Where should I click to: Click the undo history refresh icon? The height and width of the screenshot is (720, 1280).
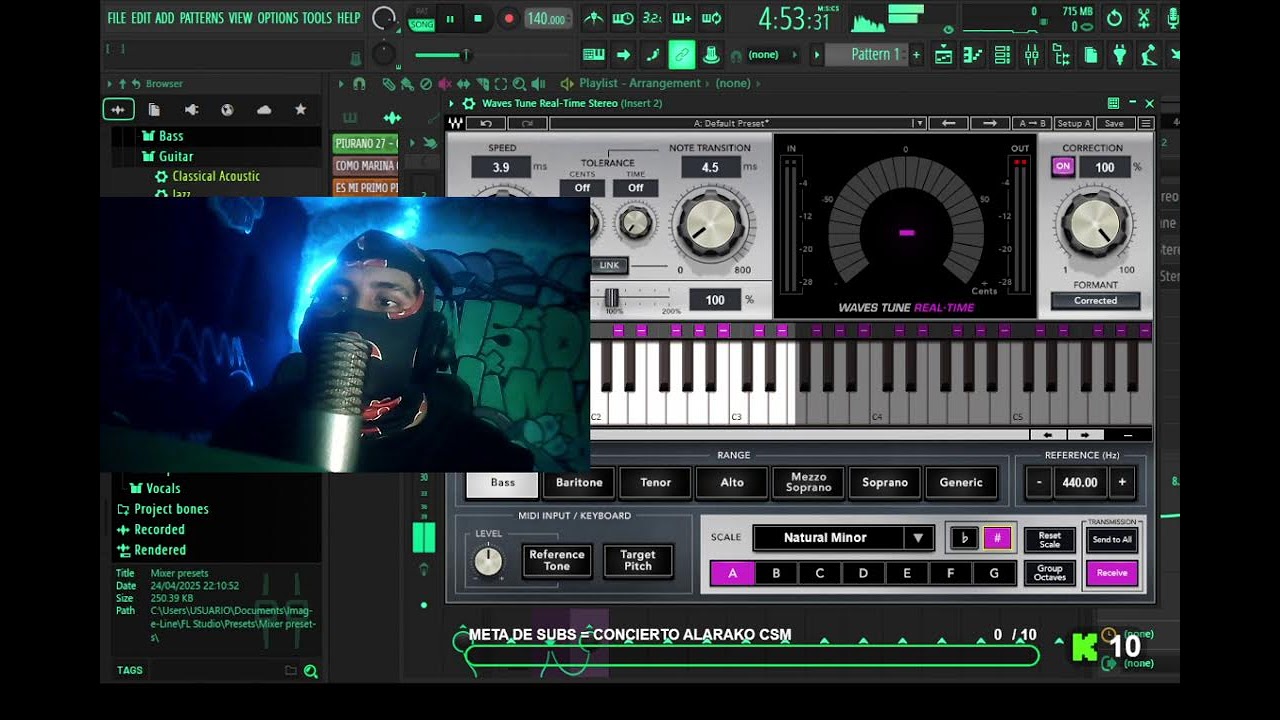click(x=1115, y=18)
